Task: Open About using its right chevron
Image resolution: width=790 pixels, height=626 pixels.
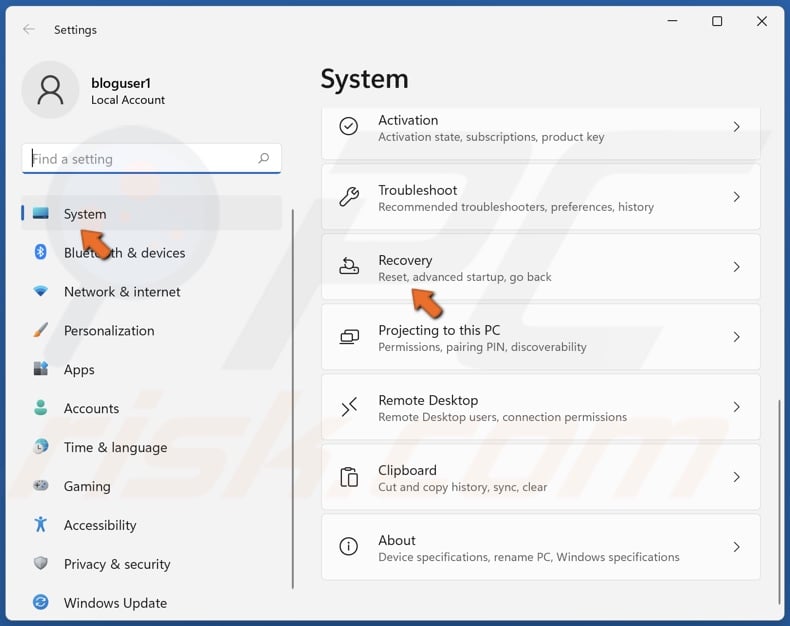Action: [737, 547]
